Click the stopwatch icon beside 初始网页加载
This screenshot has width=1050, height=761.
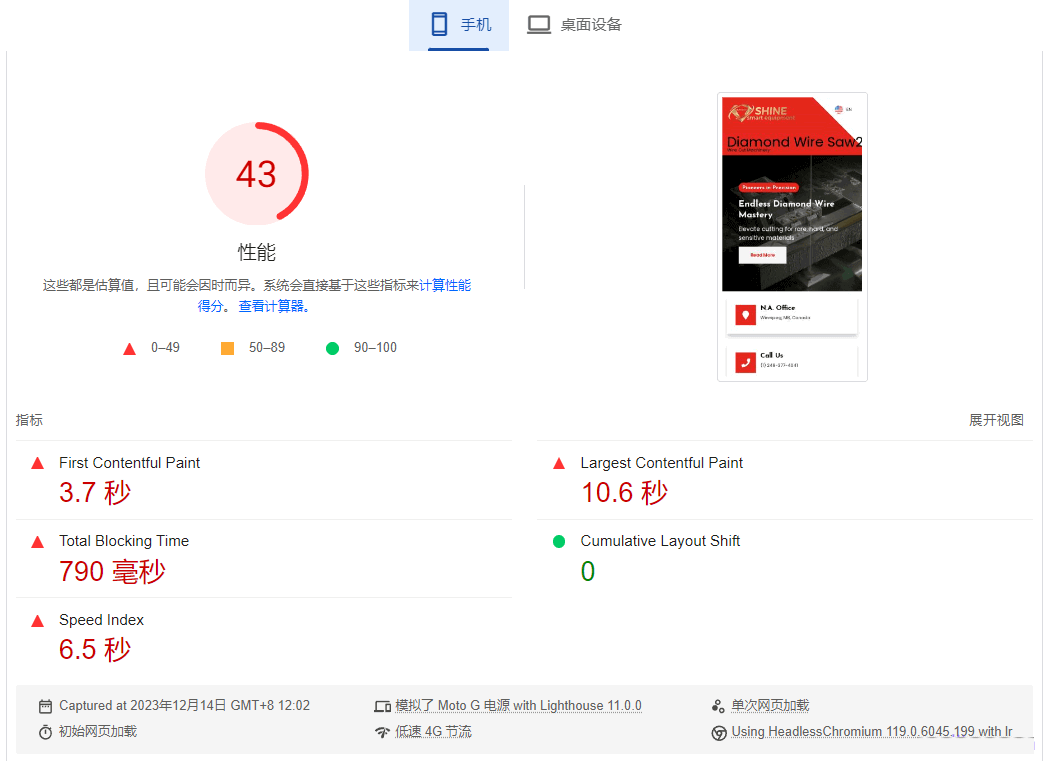coord(45,732)
